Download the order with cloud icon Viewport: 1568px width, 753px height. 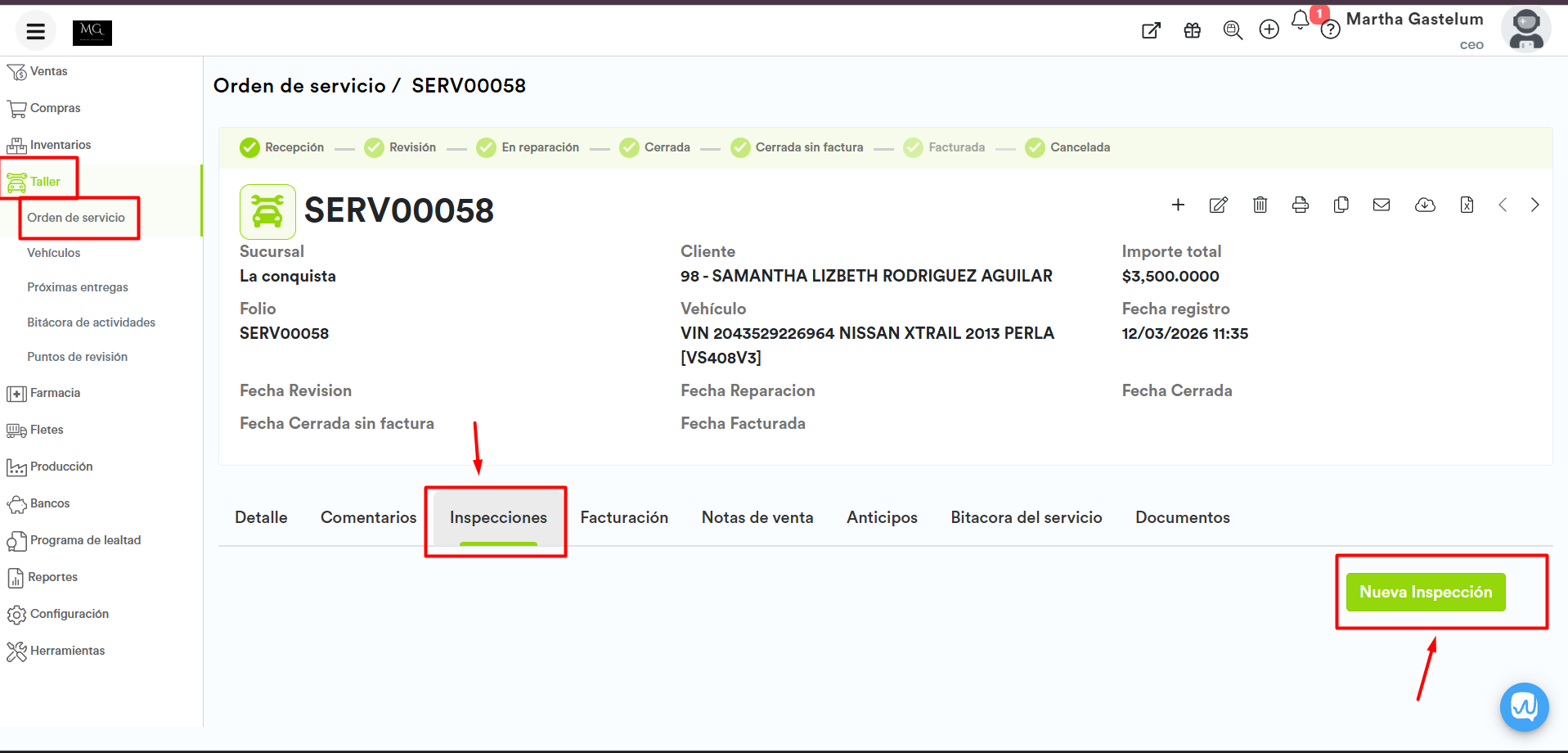(1425, 205)
